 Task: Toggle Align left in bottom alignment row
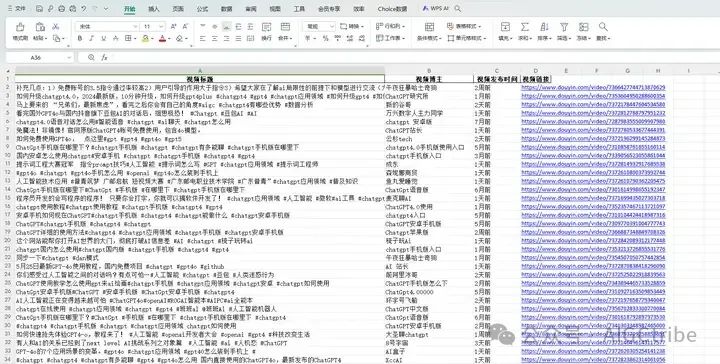coord(203,39)
